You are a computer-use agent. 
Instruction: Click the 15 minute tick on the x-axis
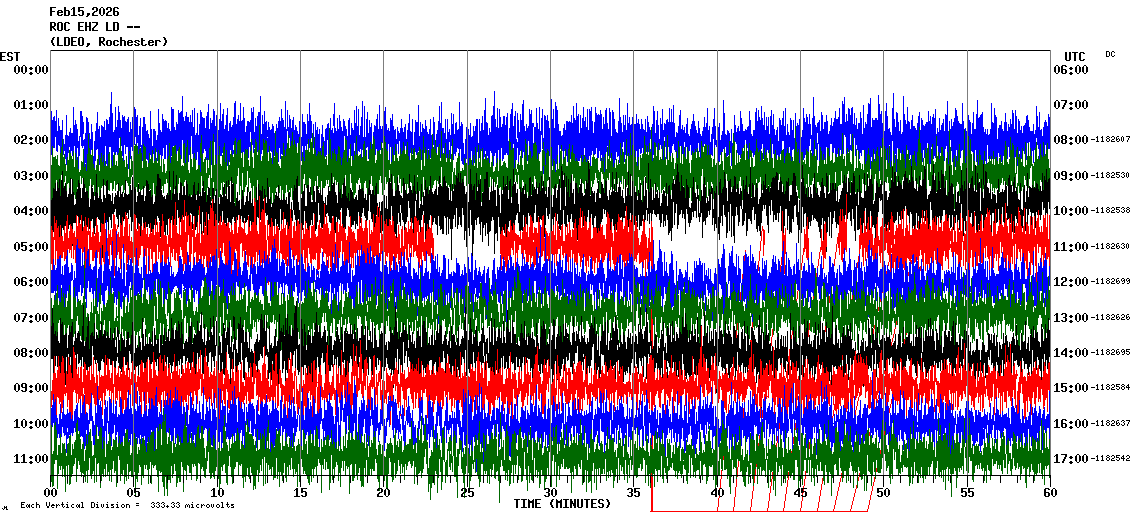click(x=300, y=493)
